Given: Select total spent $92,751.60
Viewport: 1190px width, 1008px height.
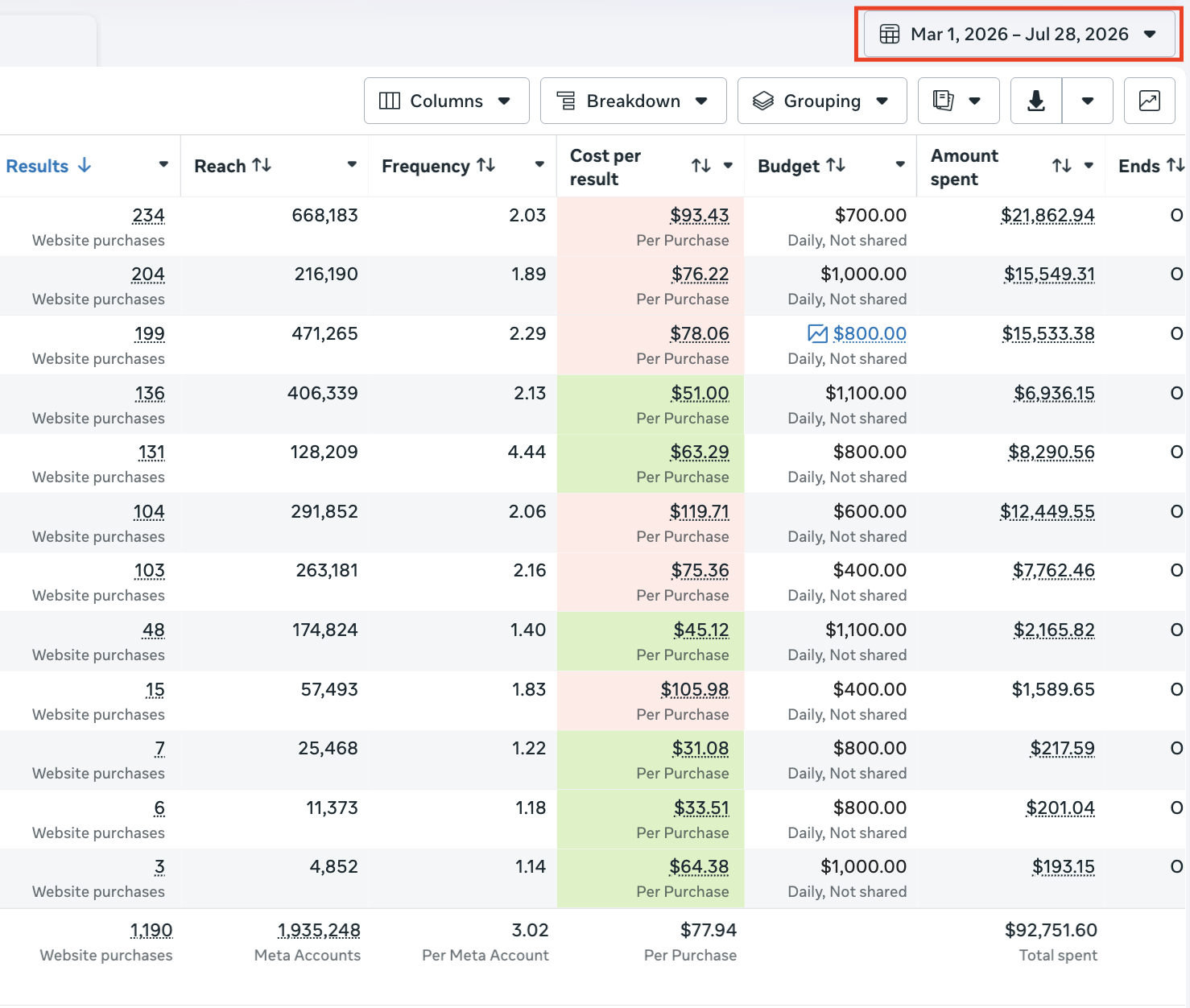Looking at the screenshot, I should tap(1051, 931).
